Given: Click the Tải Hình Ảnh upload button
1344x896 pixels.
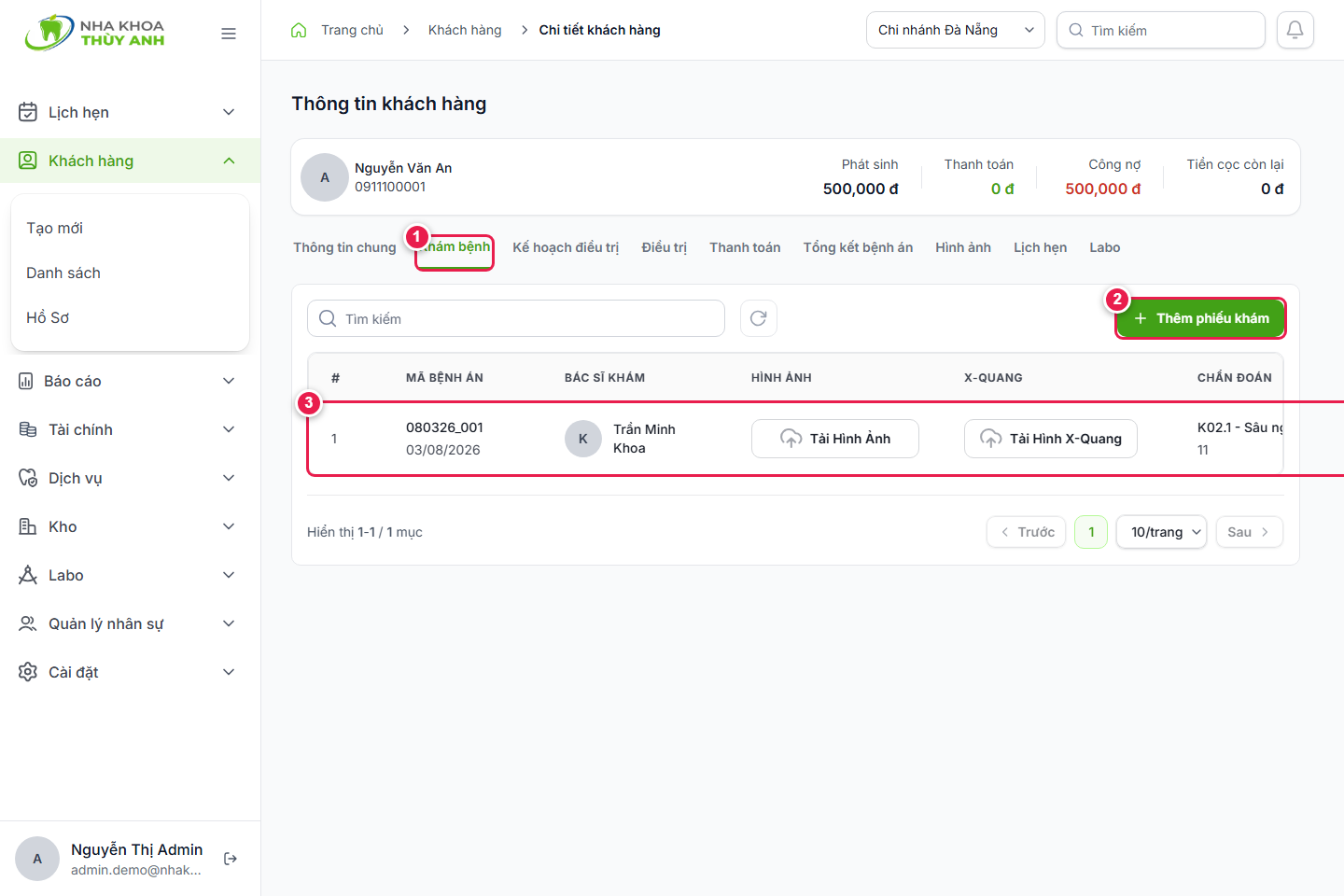Looking at the screenshot, I should [x=835, y=439].
